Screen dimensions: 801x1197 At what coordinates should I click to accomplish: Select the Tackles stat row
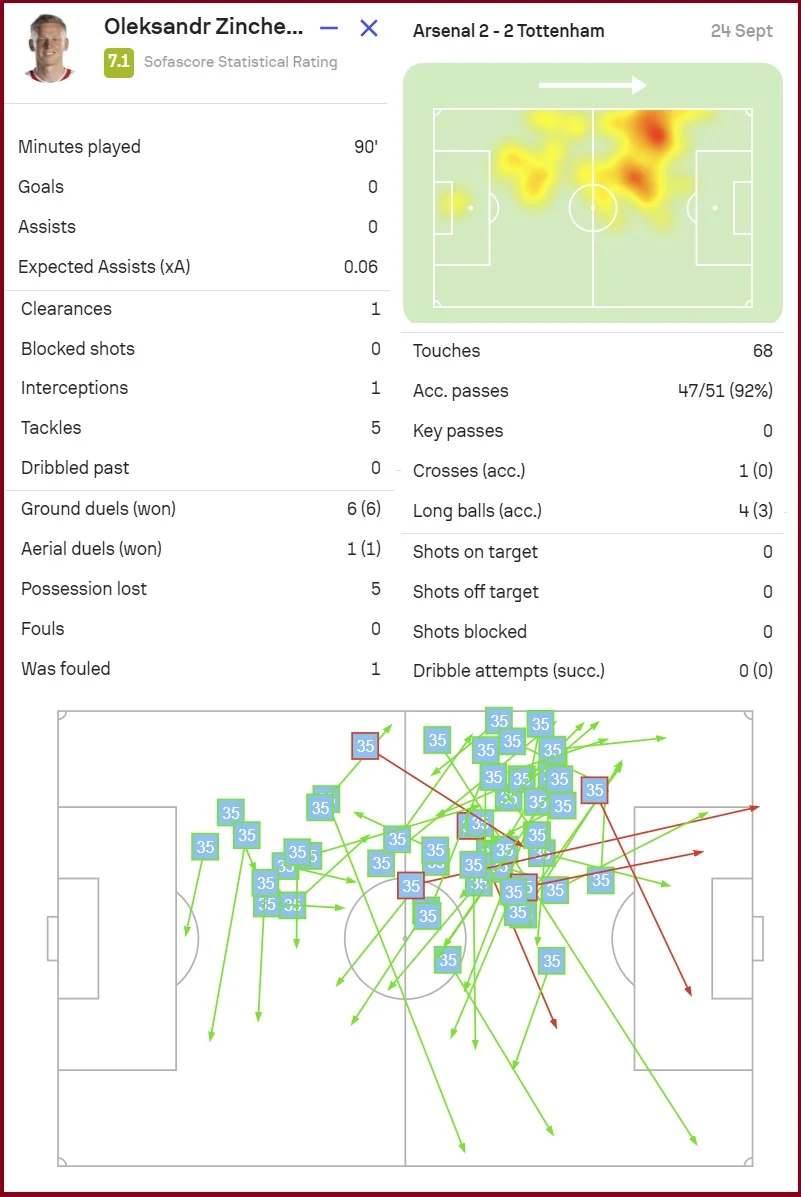click(200, 428)
